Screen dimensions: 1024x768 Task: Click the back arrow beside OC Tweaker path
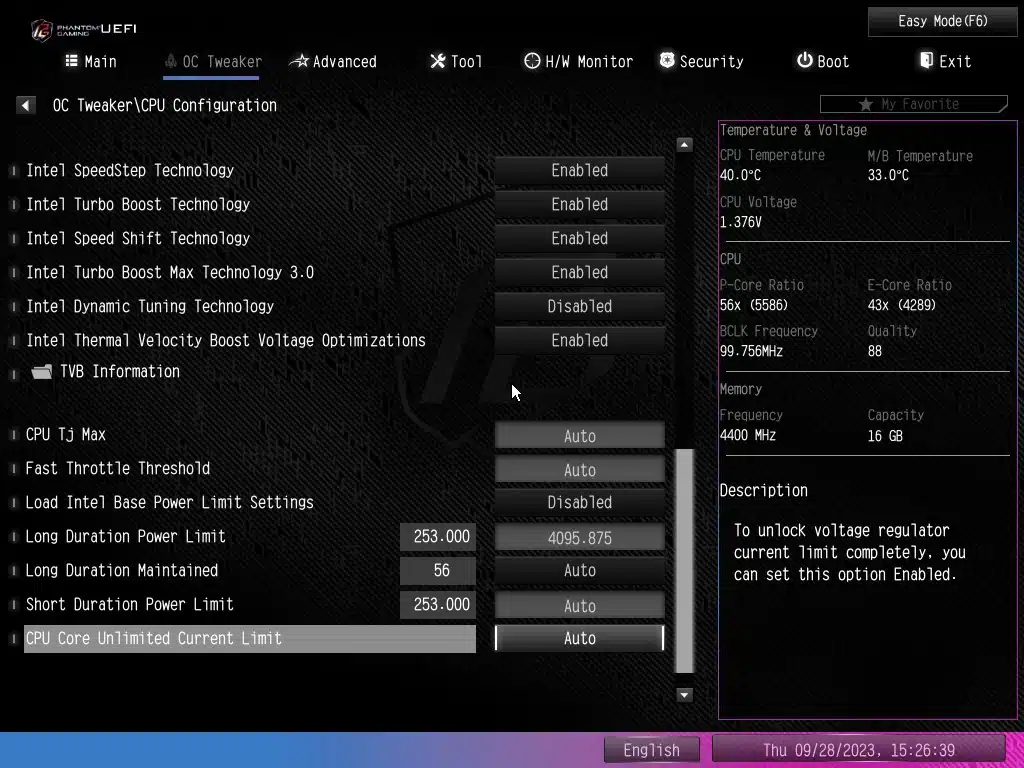coord(25,105)
